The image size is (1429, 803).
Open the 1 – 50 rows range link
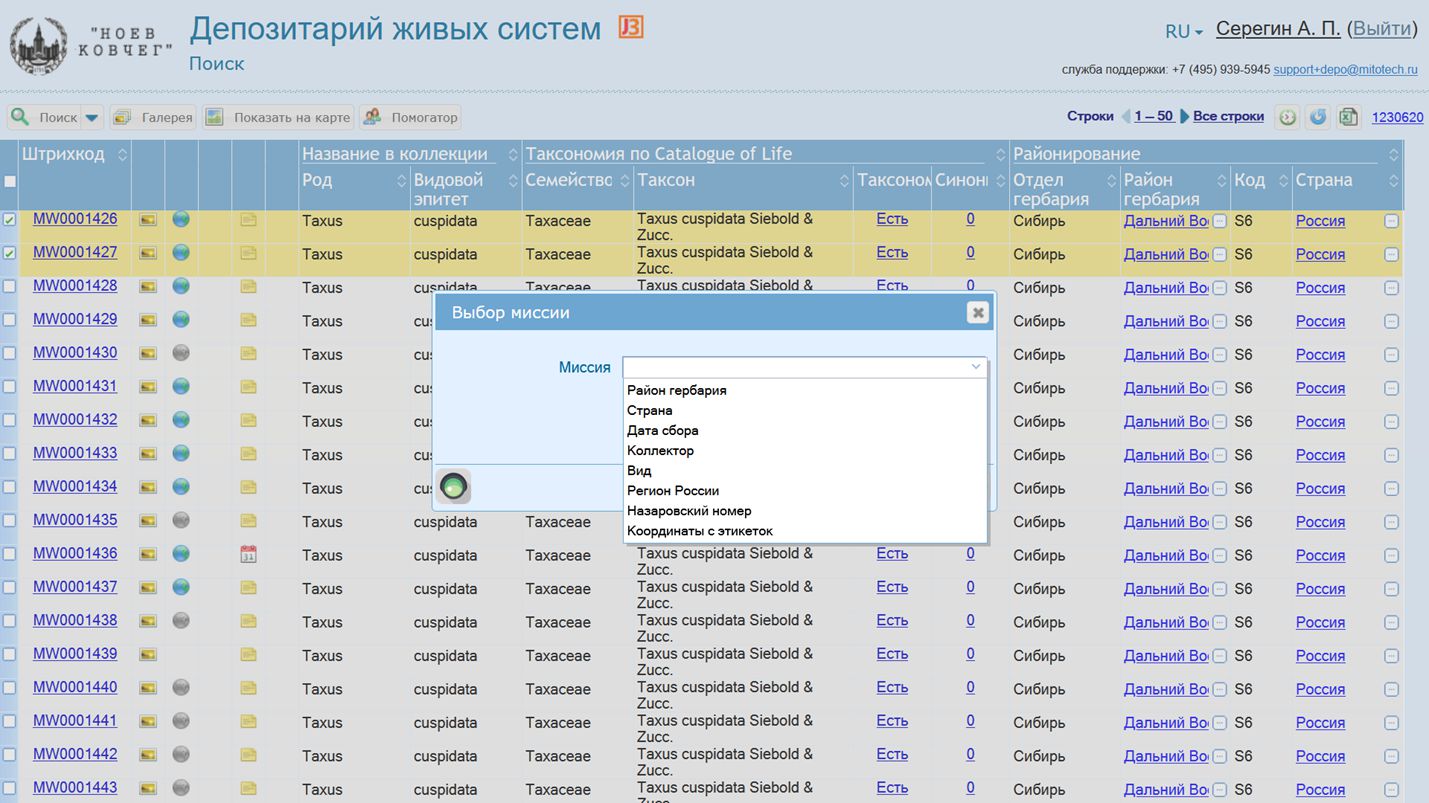click(x=1154, y=116)
